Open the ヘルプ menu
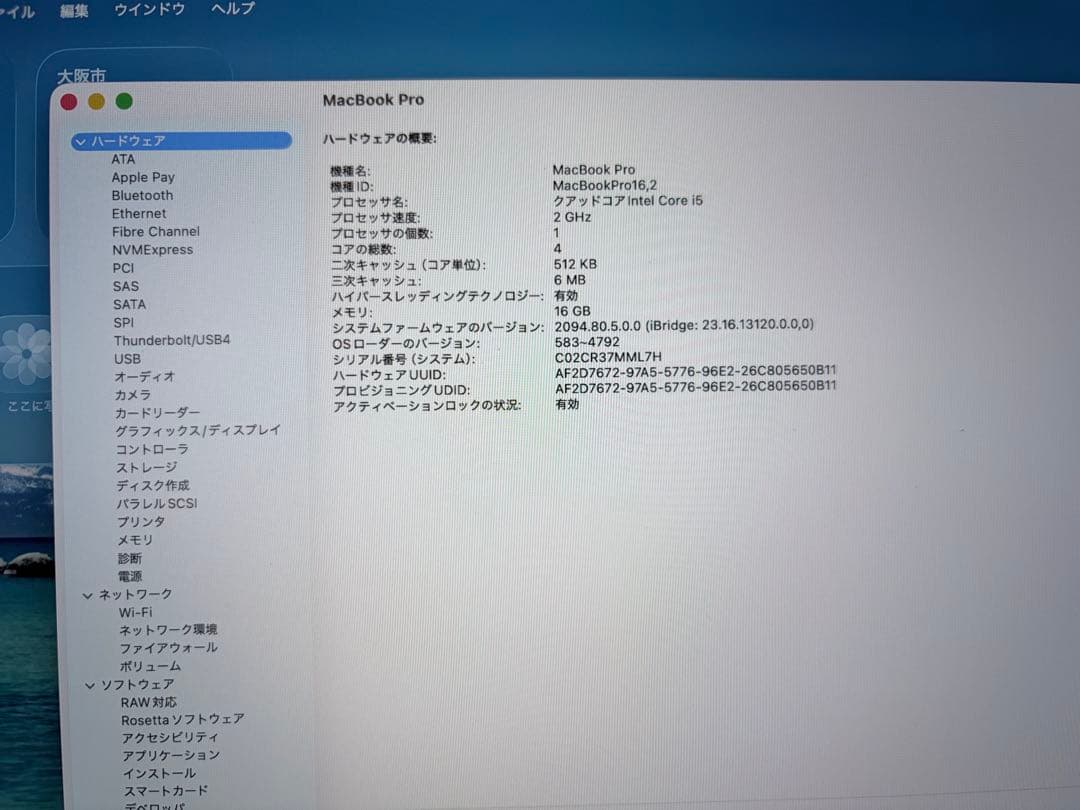 (233, 9)
